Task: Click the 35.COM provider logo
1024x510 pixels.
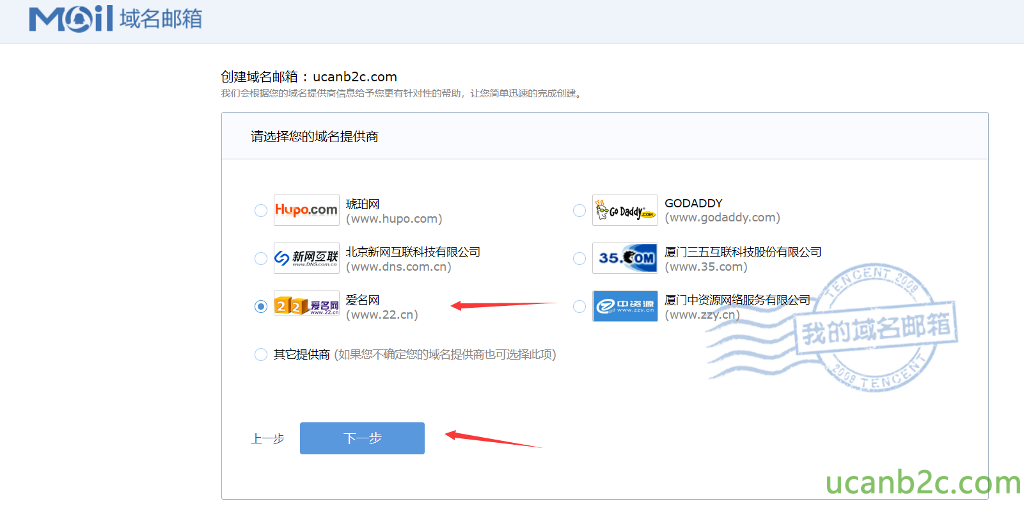Action: pos(624,259)
